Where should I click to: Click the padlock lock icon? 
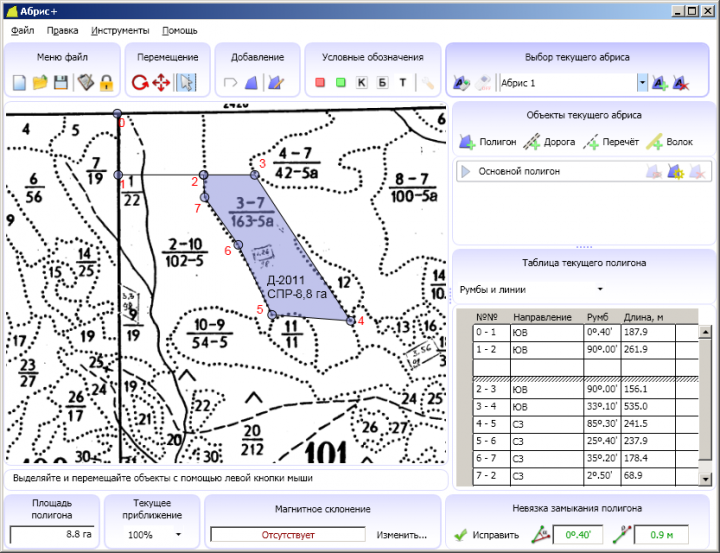tap(105, 83)
